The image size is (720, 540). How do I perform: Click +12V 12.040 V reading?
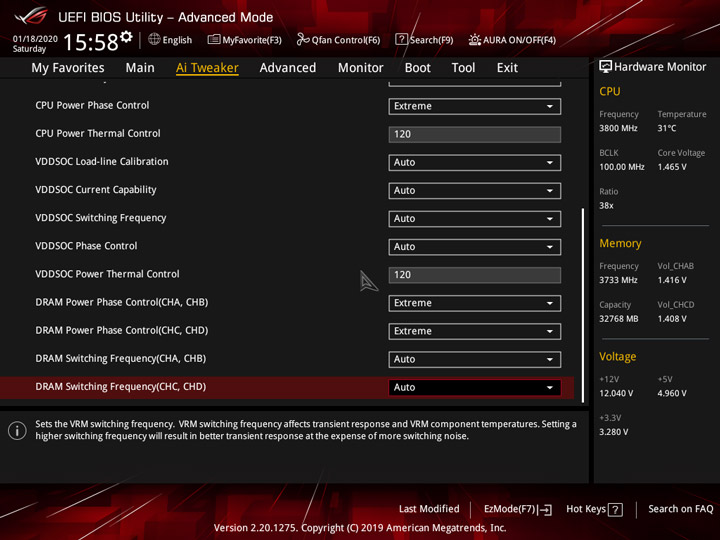point(616,393)
